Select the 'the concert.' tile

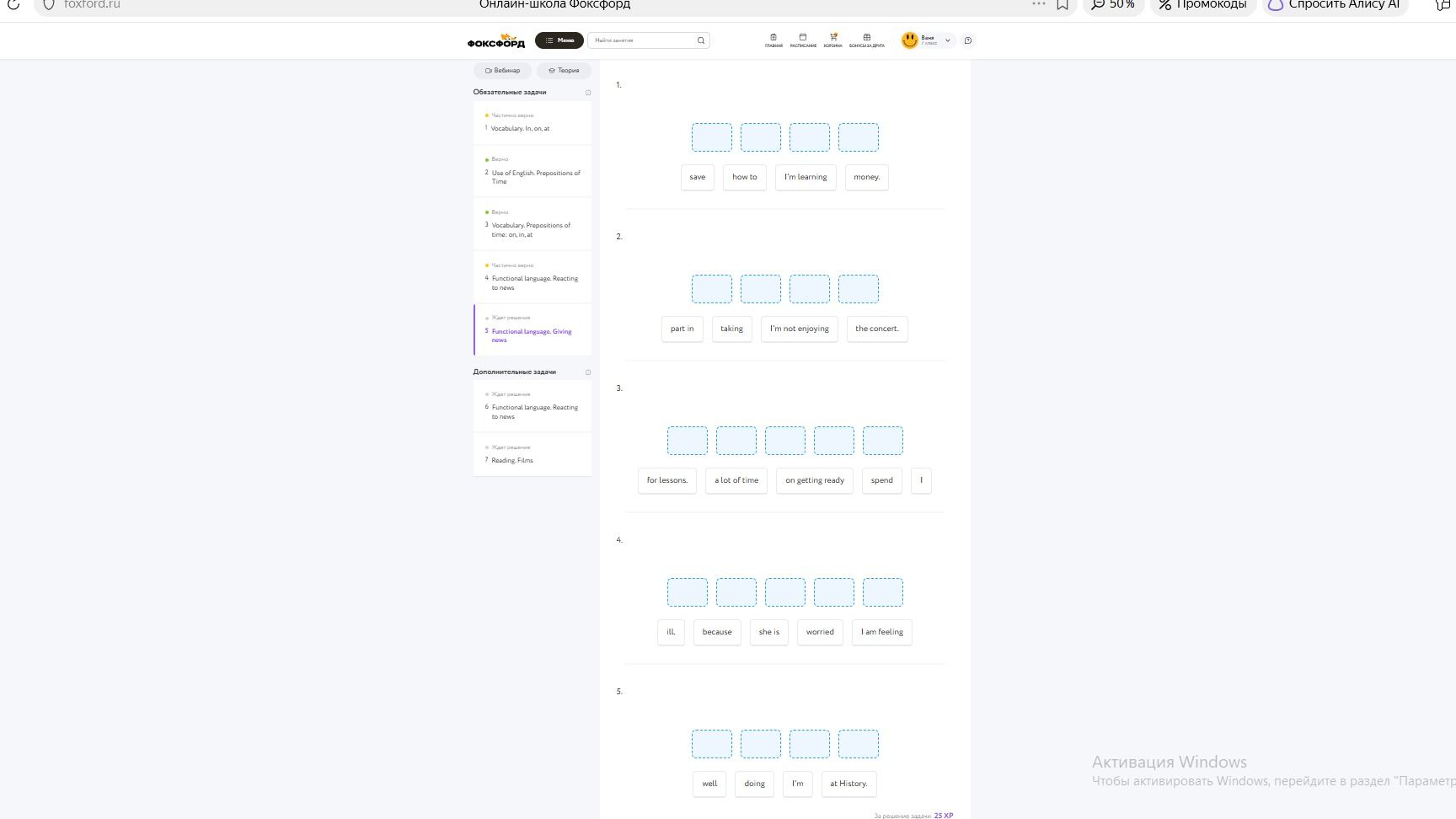pos(877,329)
